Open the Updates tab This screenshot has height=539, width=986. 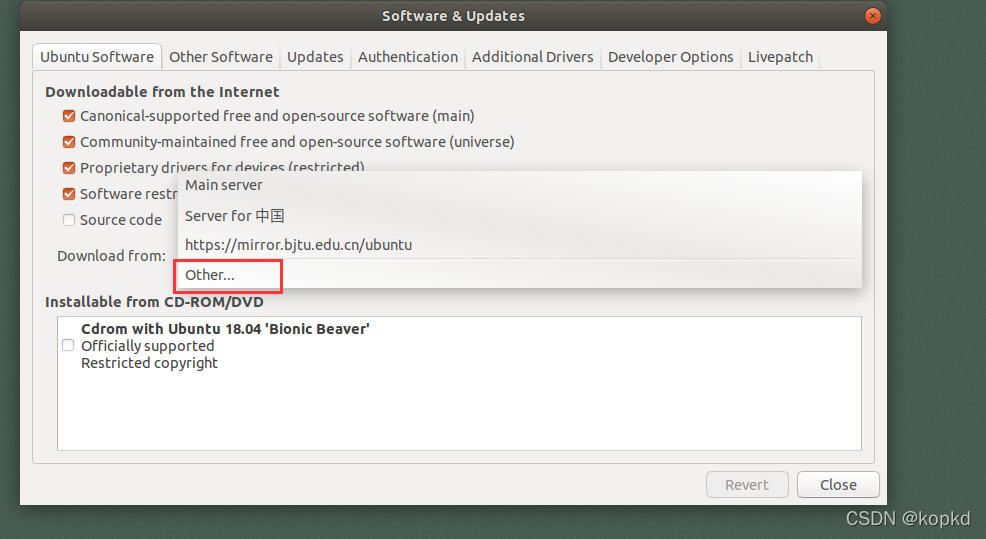click(315, 57)
